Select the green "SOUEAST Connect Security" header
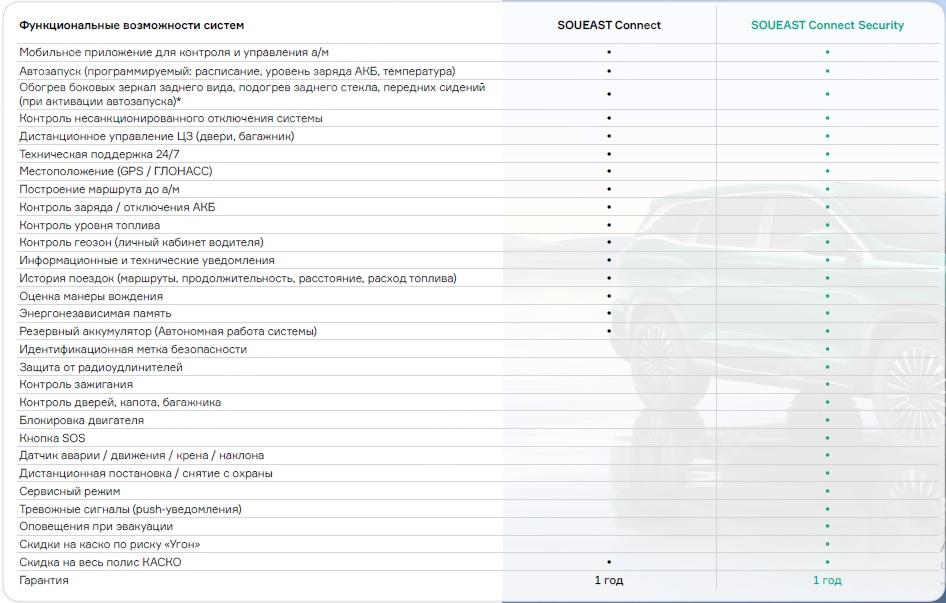This screenshot has width=946, height=603. (x=827, y=25)
